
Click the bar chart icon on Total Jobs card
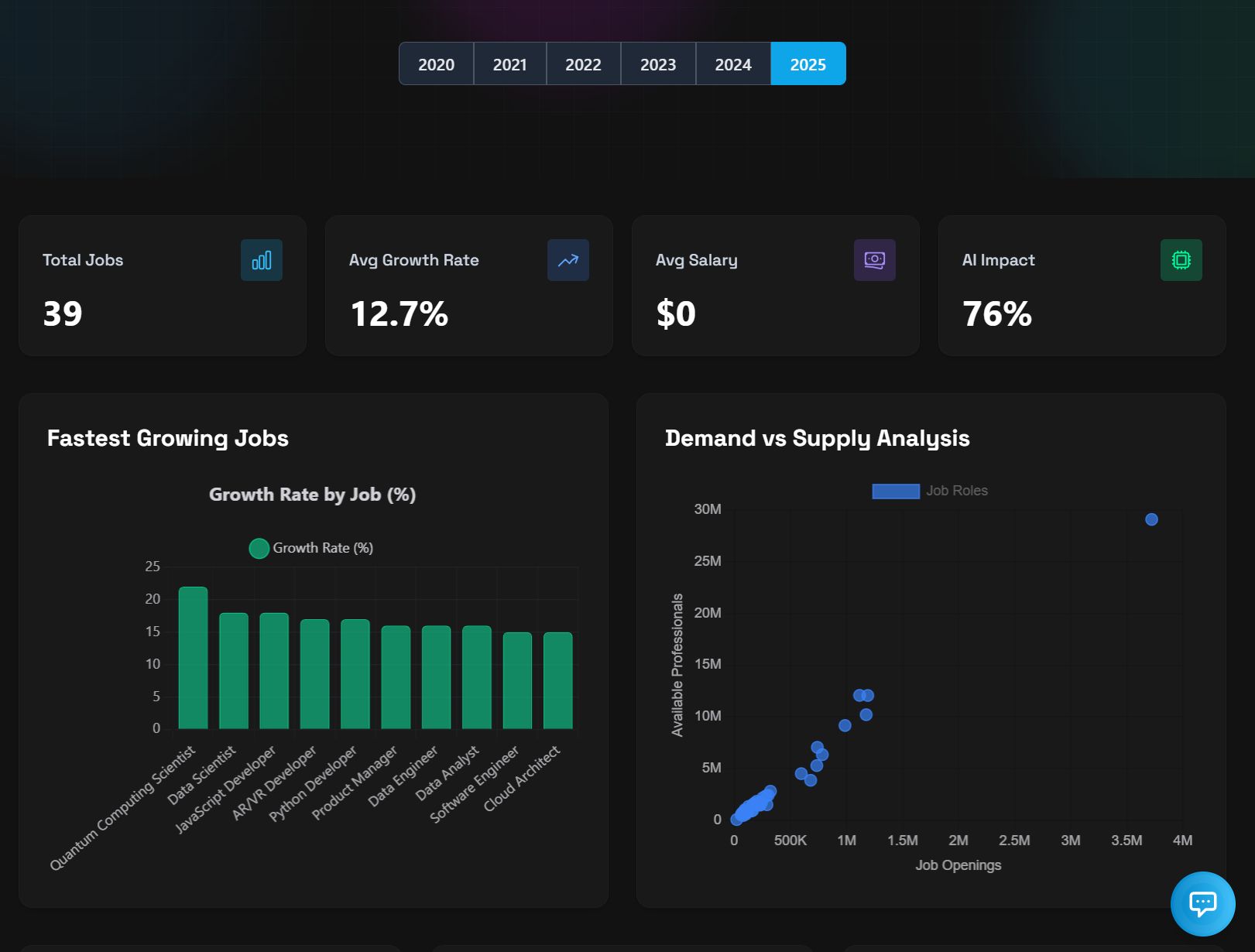pos(262,260)
